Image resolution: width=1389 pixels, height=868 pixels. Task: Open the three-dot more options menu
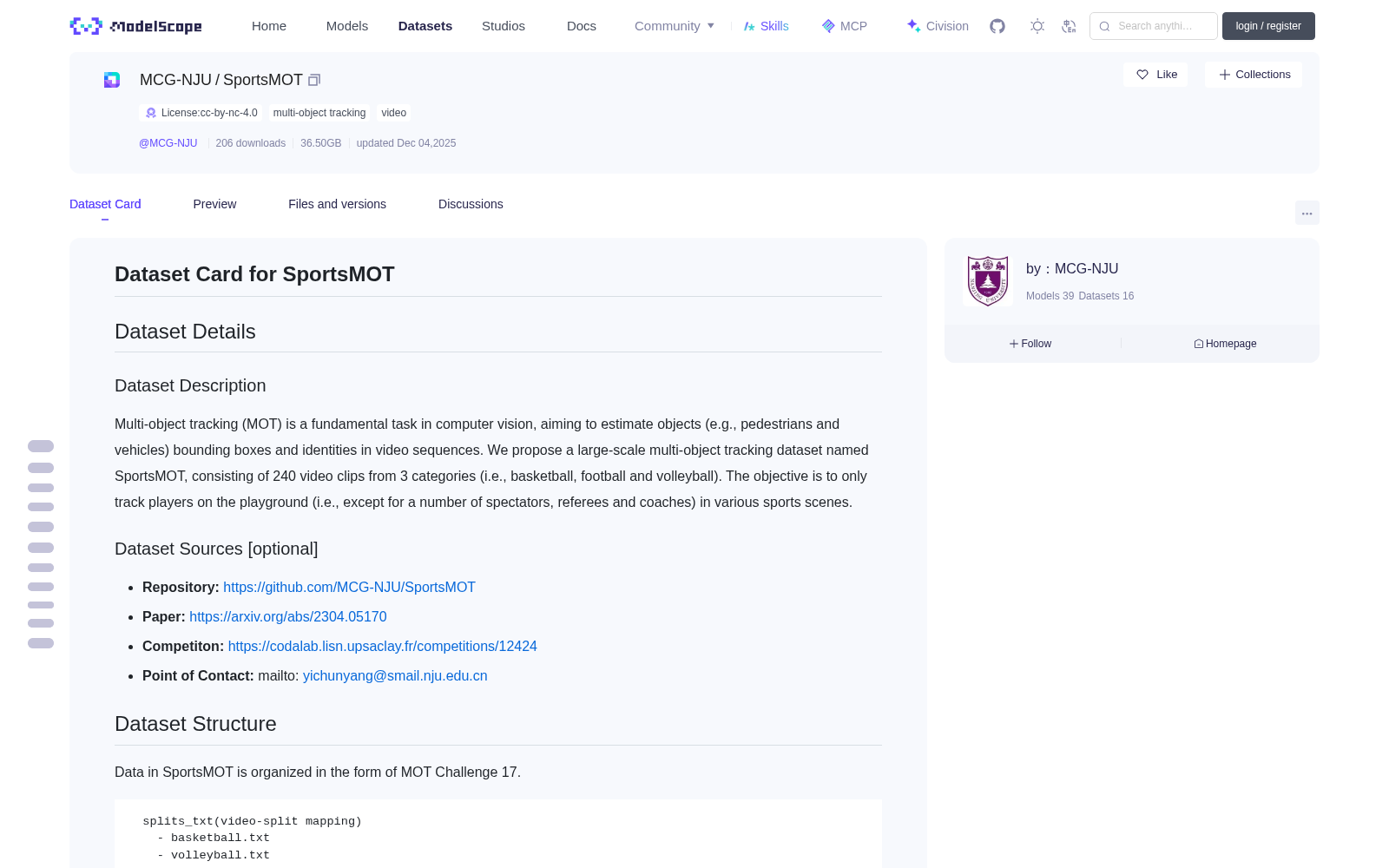click(1307, 213)
